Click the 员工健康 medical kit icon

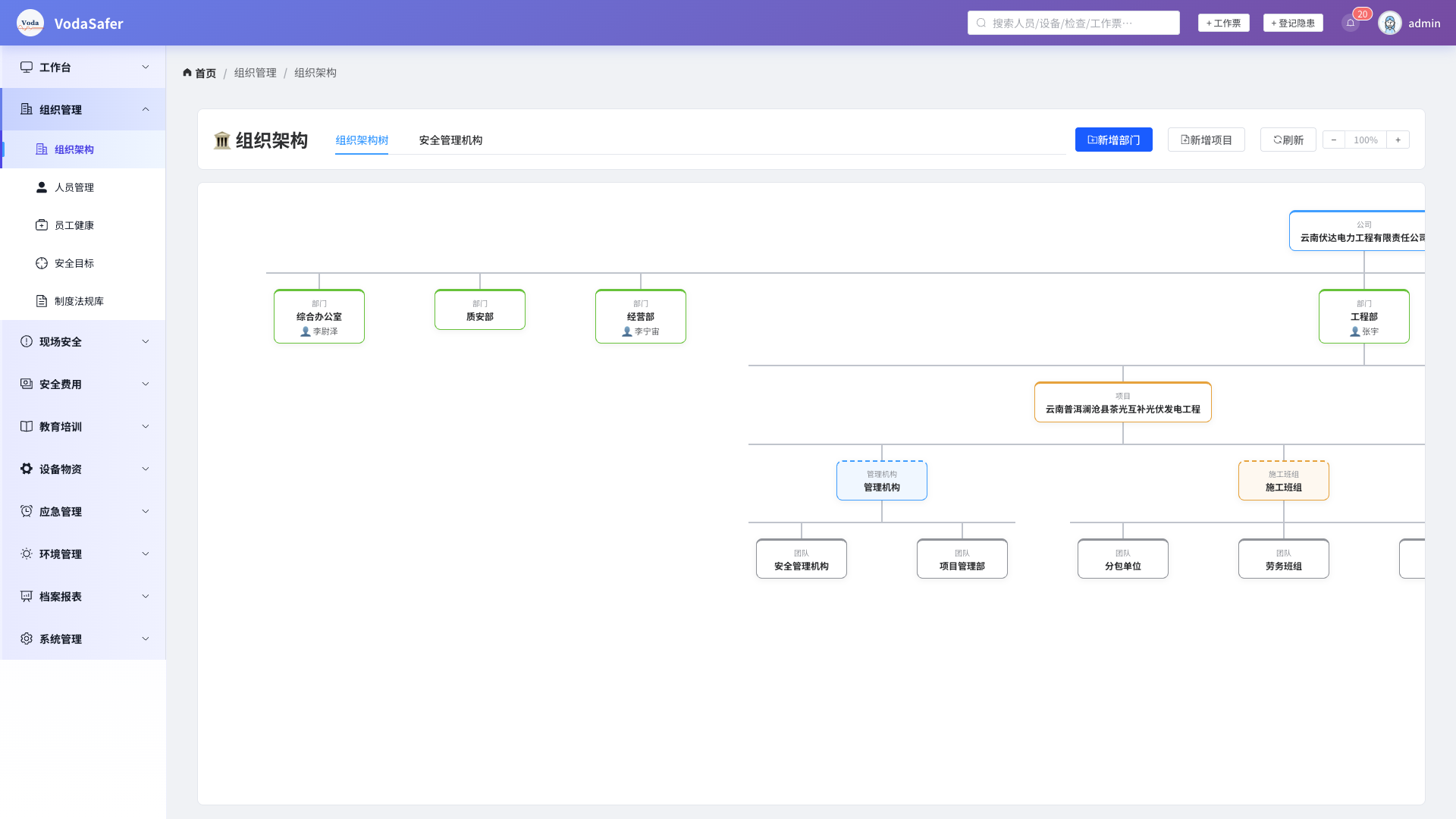click(42, 225)
